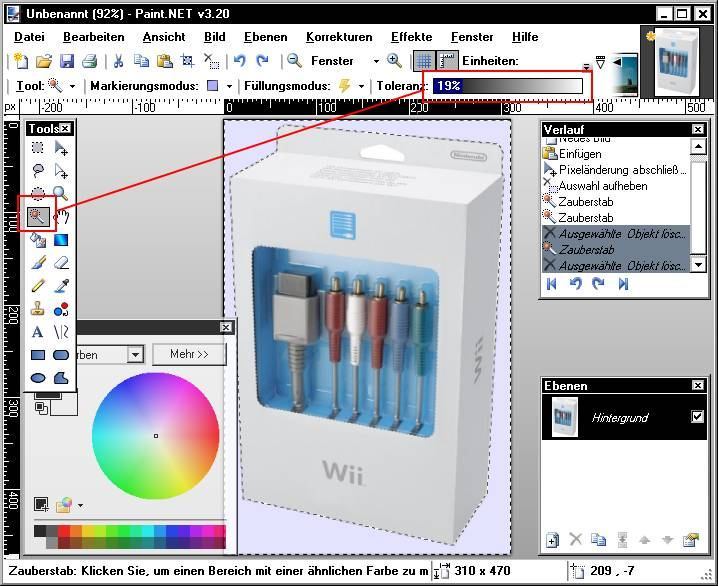Click the Print icon
718x586 pixels.
(x=90, y=61)
